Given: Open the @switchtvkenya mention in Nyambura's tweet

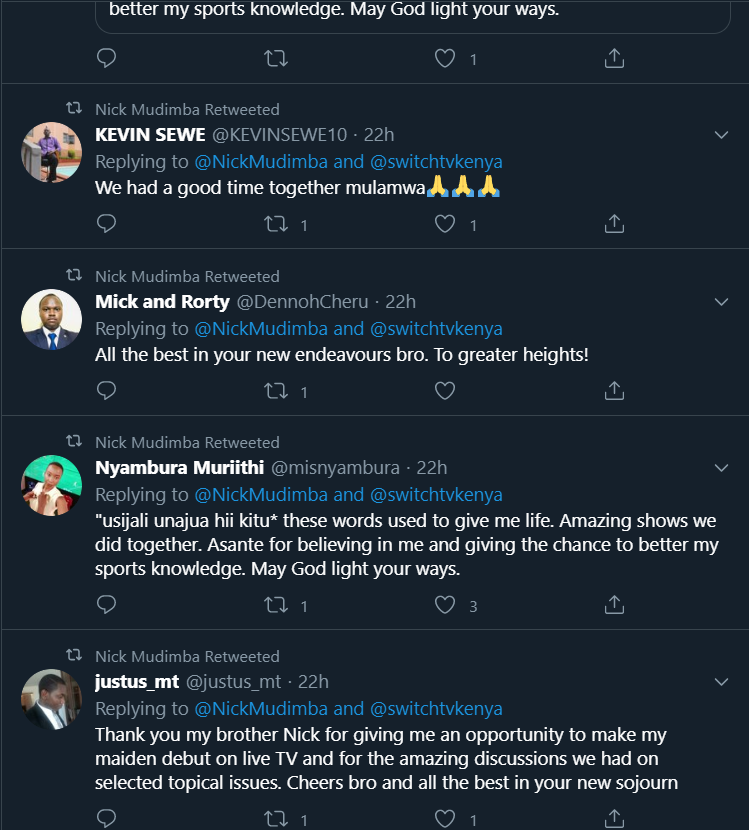Looking at the screenshot, I should tap(436, 494).
